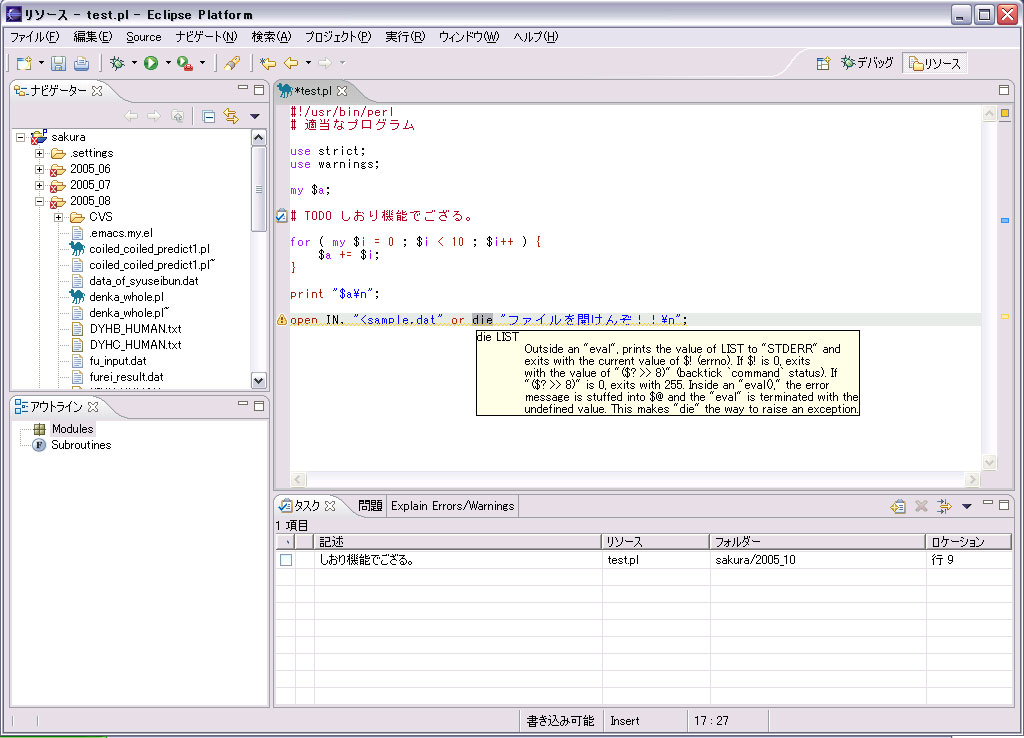The image size is (1024, 738).
Task: Select the リソース perspective button
Action: pos(935,63)
